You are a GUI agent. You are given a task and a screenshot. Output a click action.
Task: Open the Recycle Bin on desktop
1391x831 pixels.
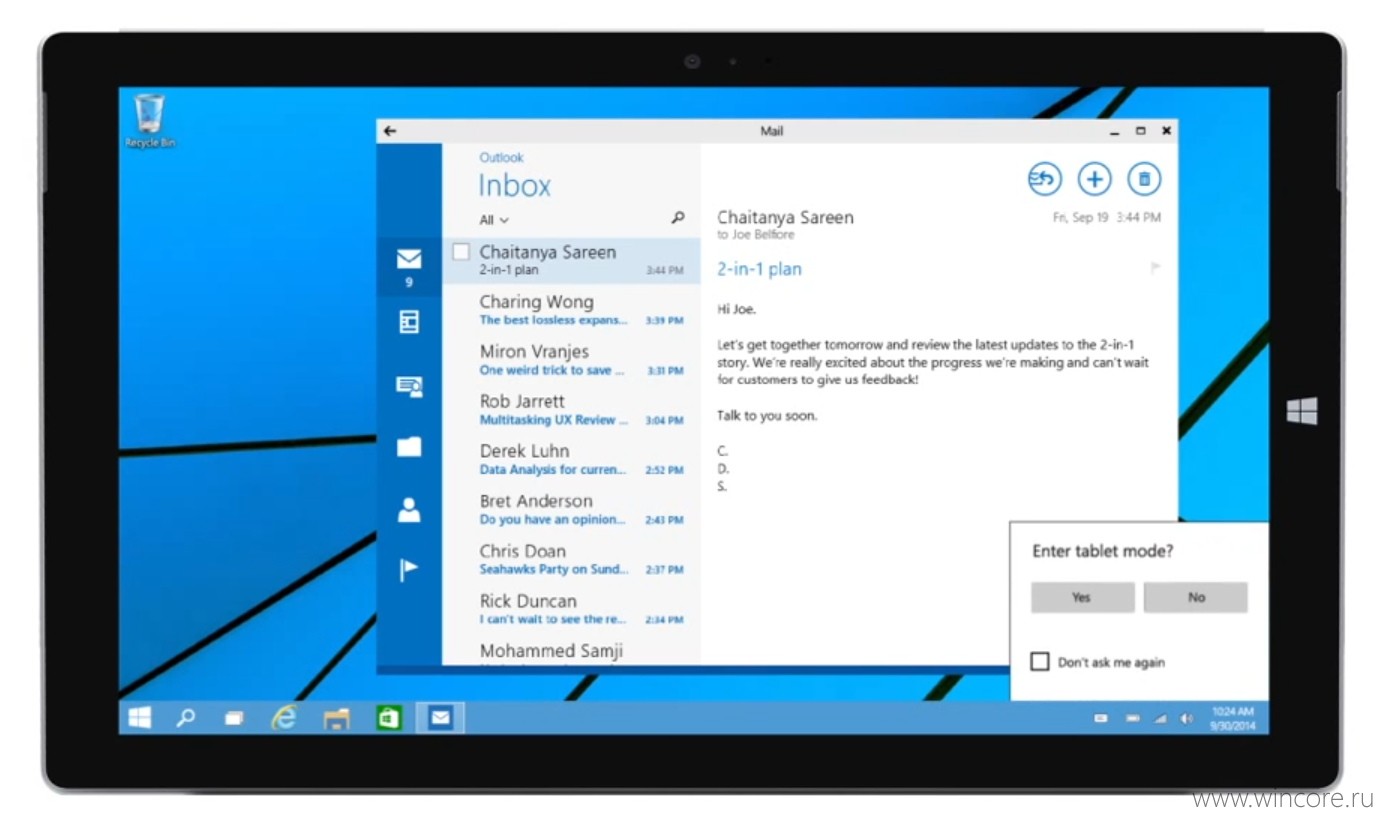point(150,121)
